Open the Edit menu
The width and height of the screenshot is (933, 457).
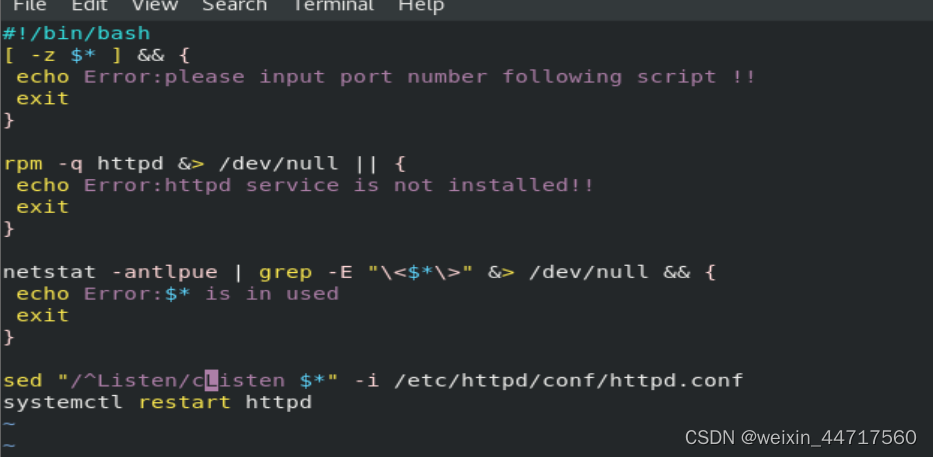[x=89, y=6]
